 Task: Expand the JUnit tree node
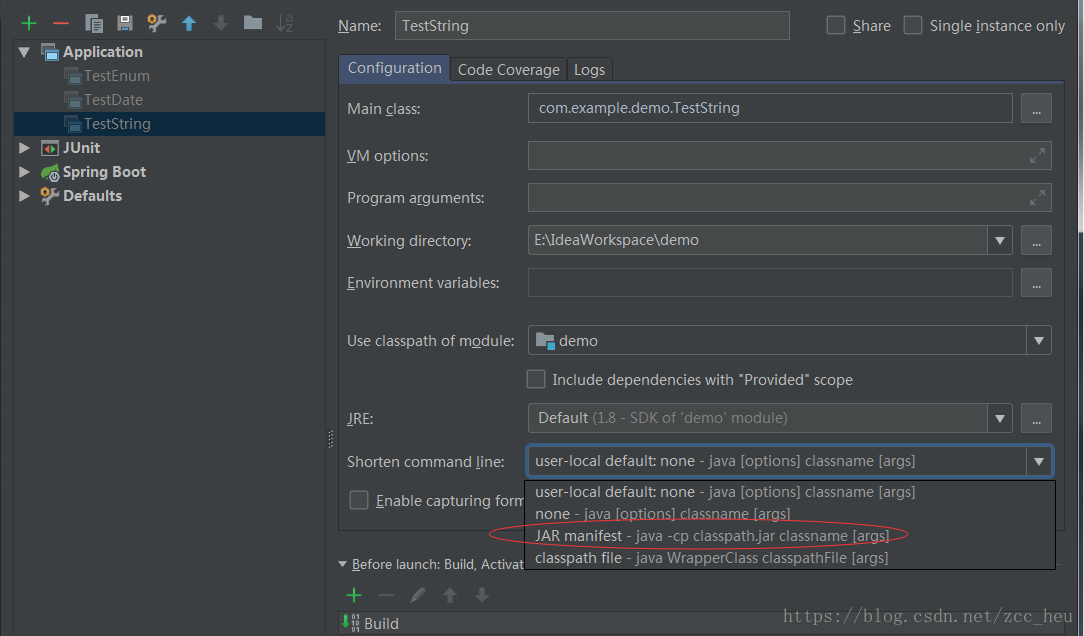click(x=25, y=148)
